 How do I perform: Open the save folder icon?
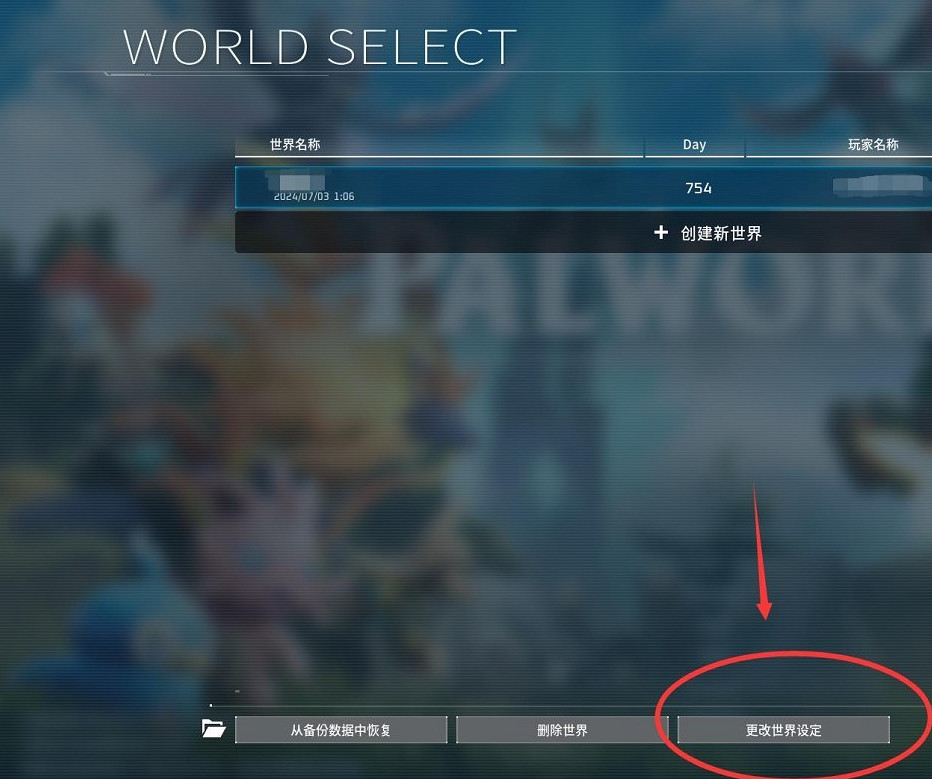(213, 728)
